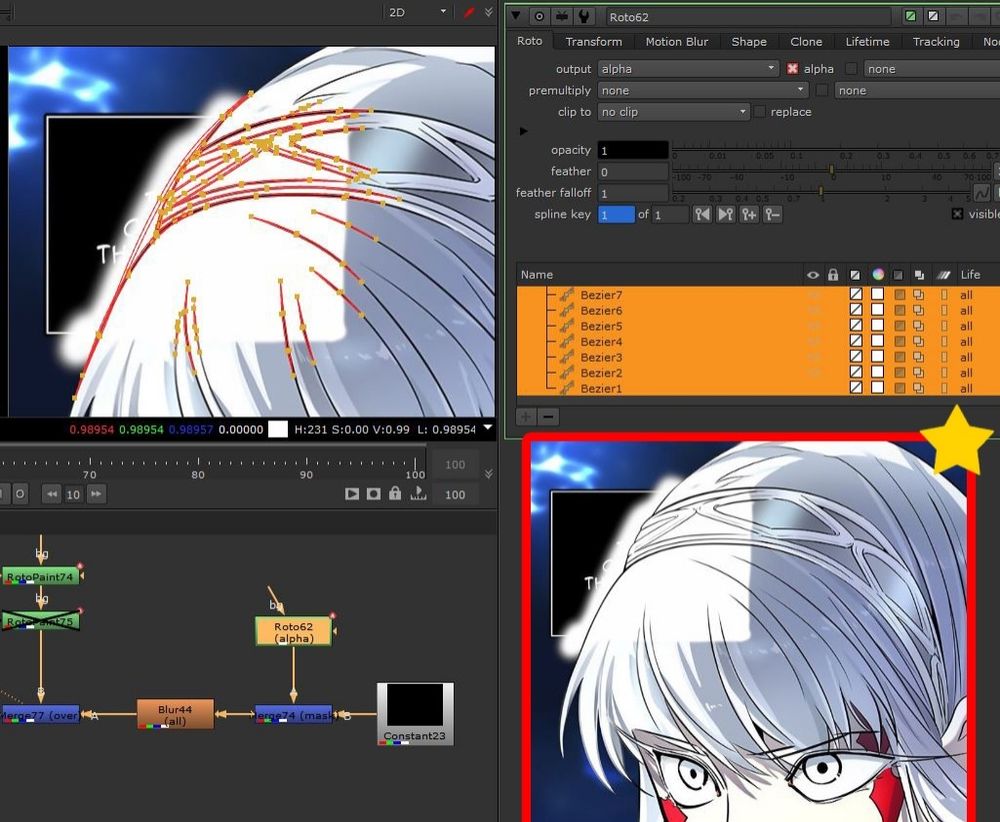Go to previous spline key
Screen dimensions: 1000x822
coord(702,214)
